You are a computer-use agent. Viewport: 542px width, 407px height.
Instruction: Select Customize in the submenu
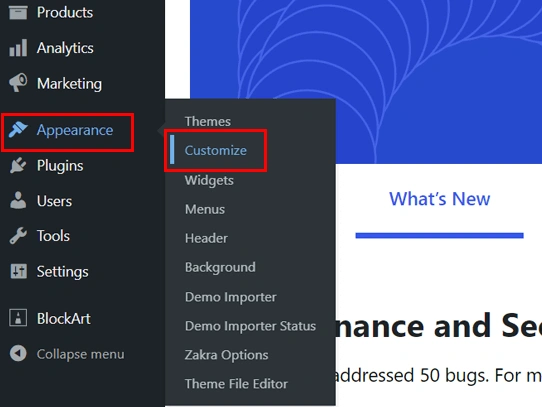point(216,150)
